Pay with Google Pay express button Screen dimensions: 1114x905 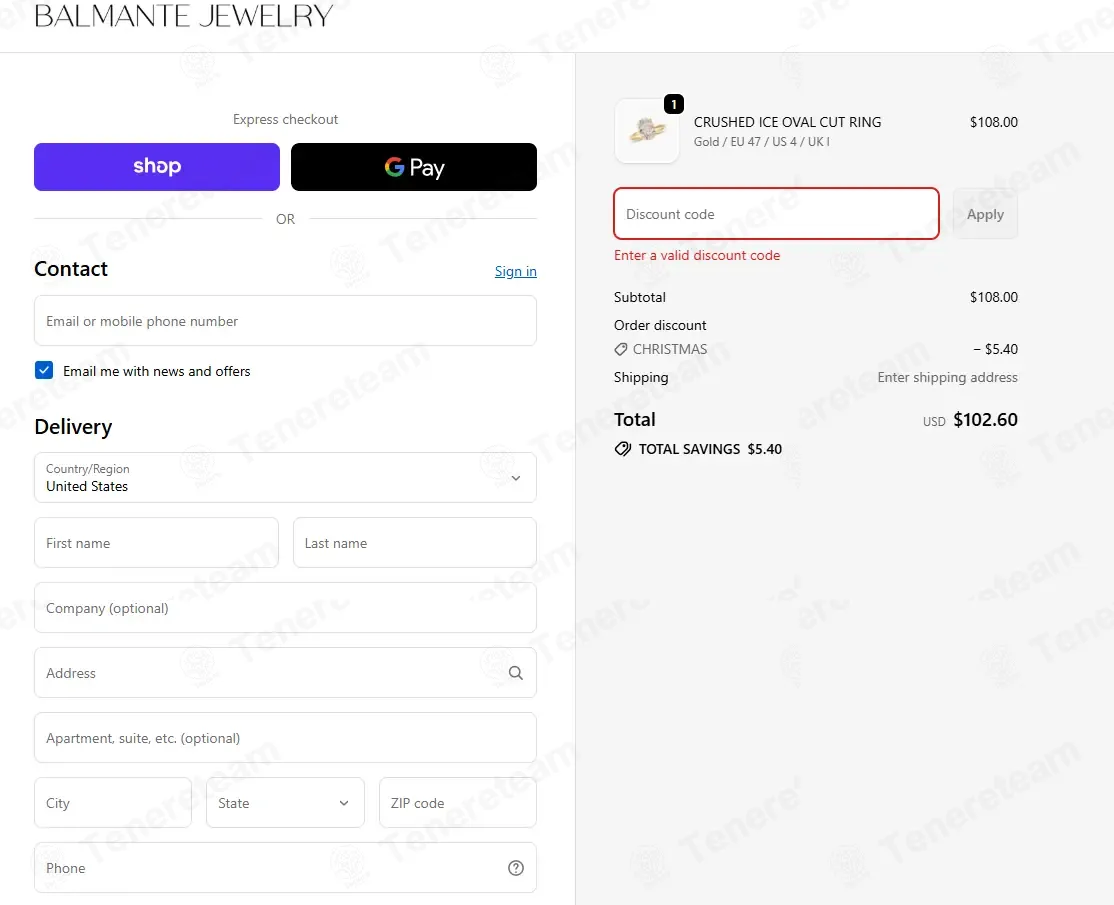pyautogui.click(x=413, y=167)
